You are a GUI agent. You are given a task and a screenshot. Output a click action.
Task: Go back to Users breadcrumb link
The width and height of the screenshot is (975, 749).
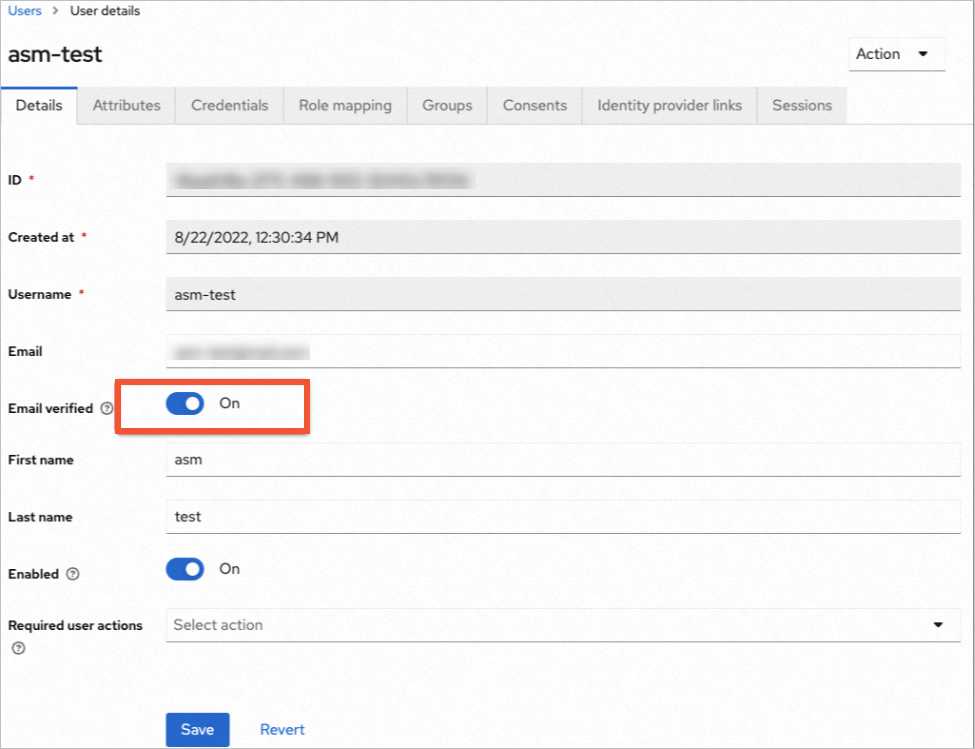(25, 11)
